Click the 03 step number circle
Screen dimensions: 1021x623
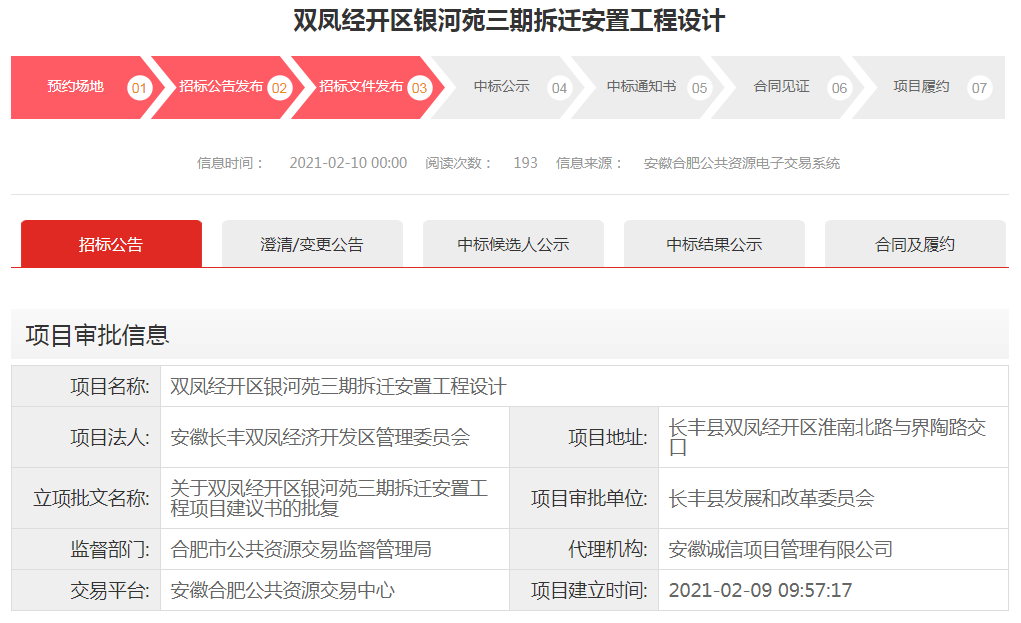click(419, 88)
